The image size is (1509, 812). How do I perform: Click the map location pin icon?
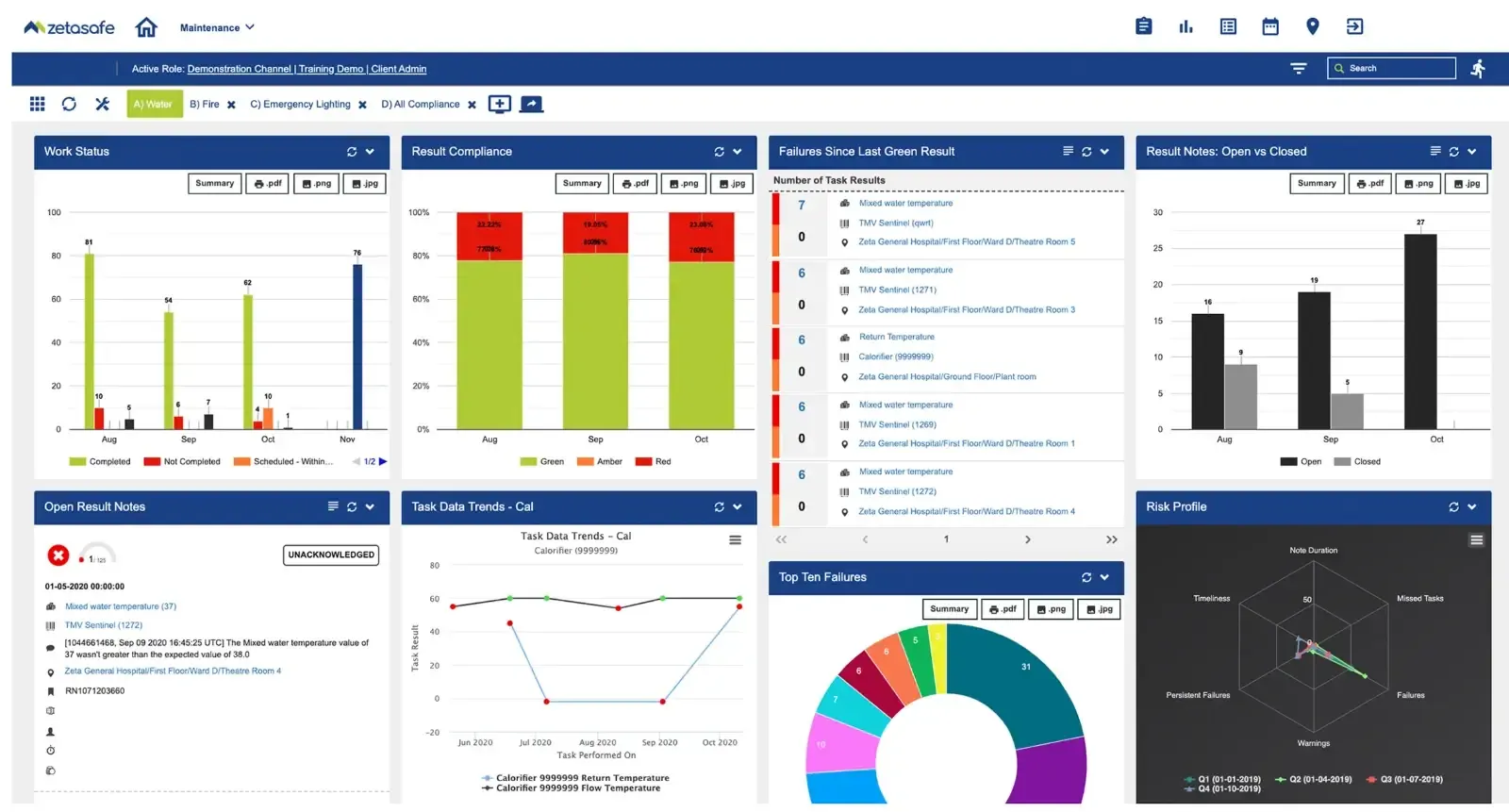pyautogui.click(x=1312, y=26)
